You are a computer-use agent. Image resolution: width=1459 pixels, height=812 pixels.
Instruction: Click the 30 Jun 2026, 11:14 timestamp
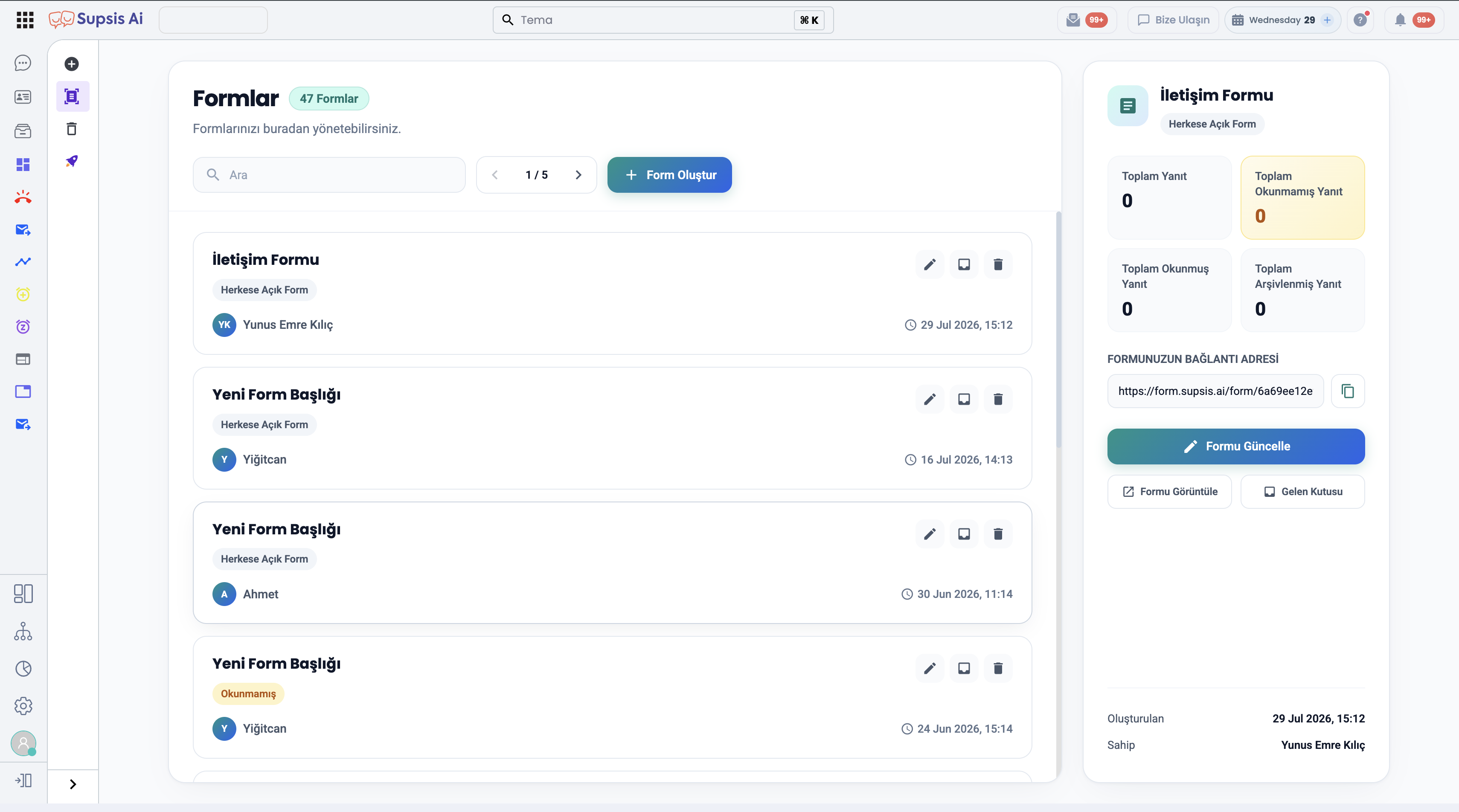[965, 594]
